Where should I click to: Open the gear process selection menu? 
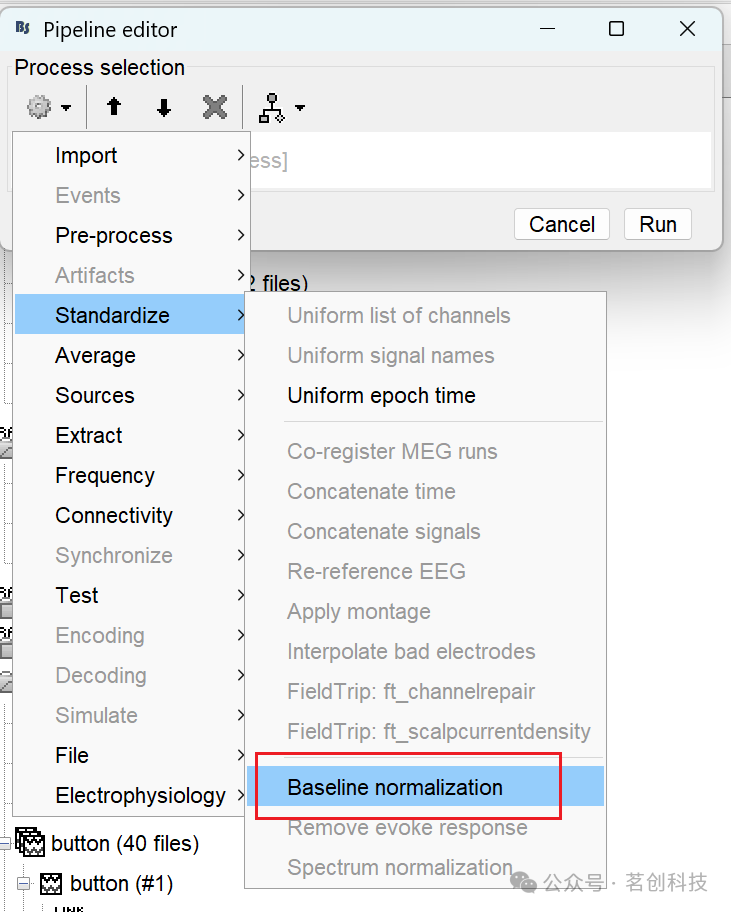[x=40, y=107]
